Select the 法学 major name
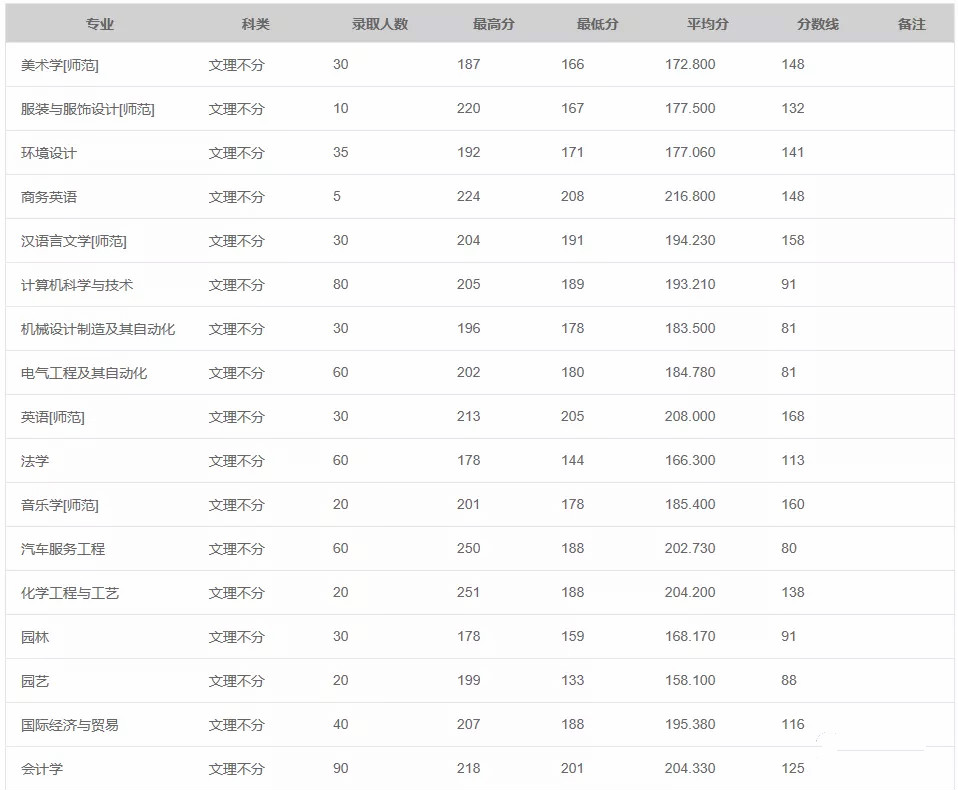The image size is (958, 790). [x=35, y=461]
